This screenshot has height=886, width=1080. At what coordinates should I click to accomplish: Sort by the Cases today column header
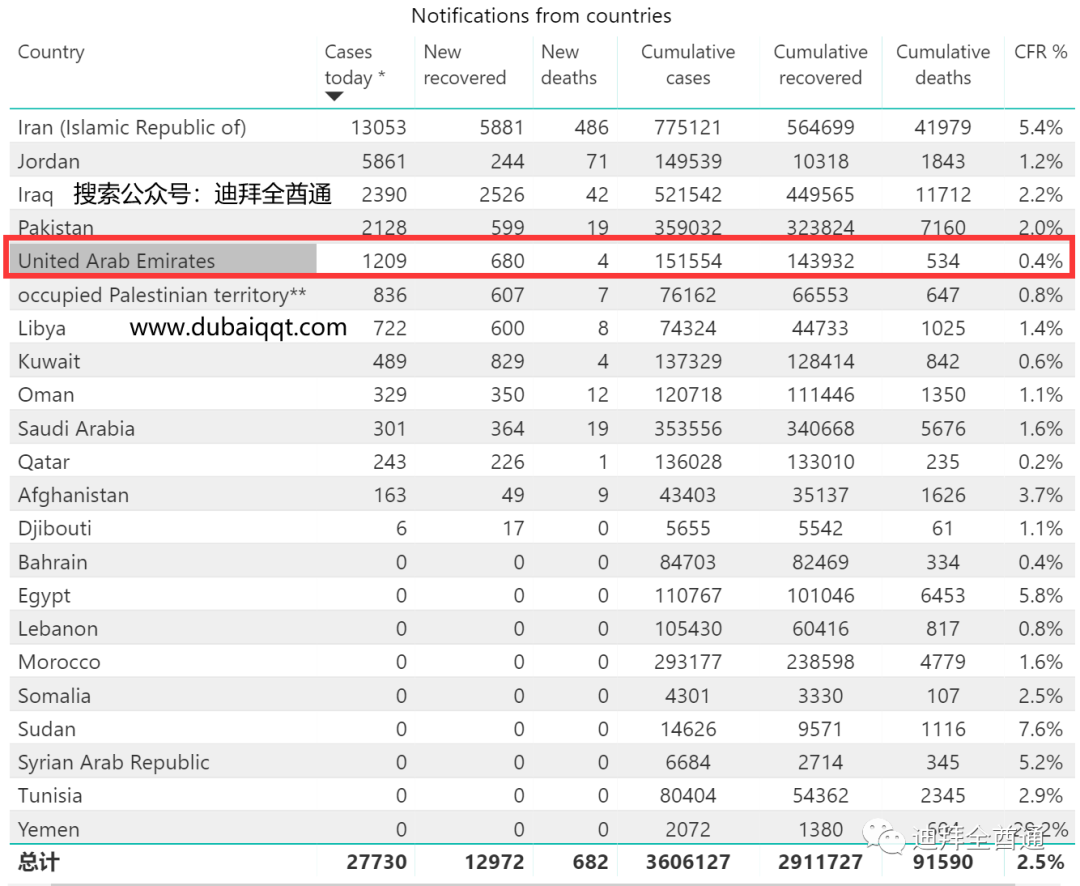(x=355, y=65)
